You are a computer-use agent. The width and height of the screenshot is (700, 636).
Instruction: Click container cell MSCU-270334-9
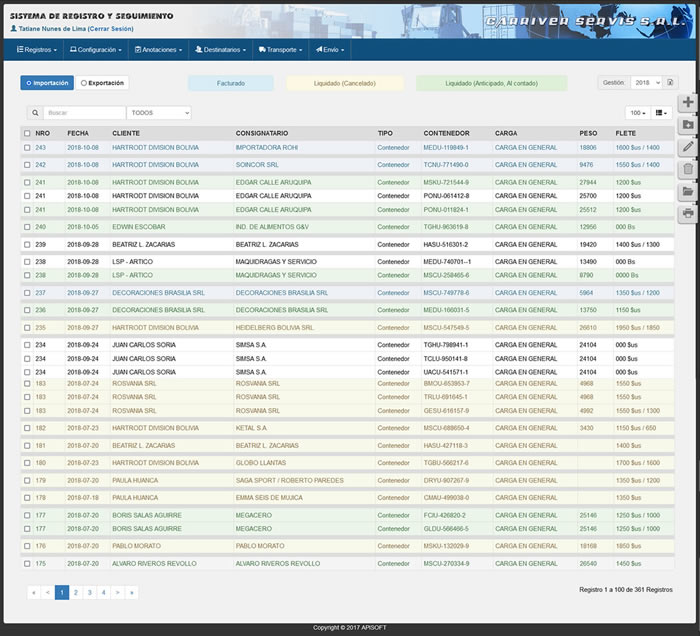click(x=446, y=564)
